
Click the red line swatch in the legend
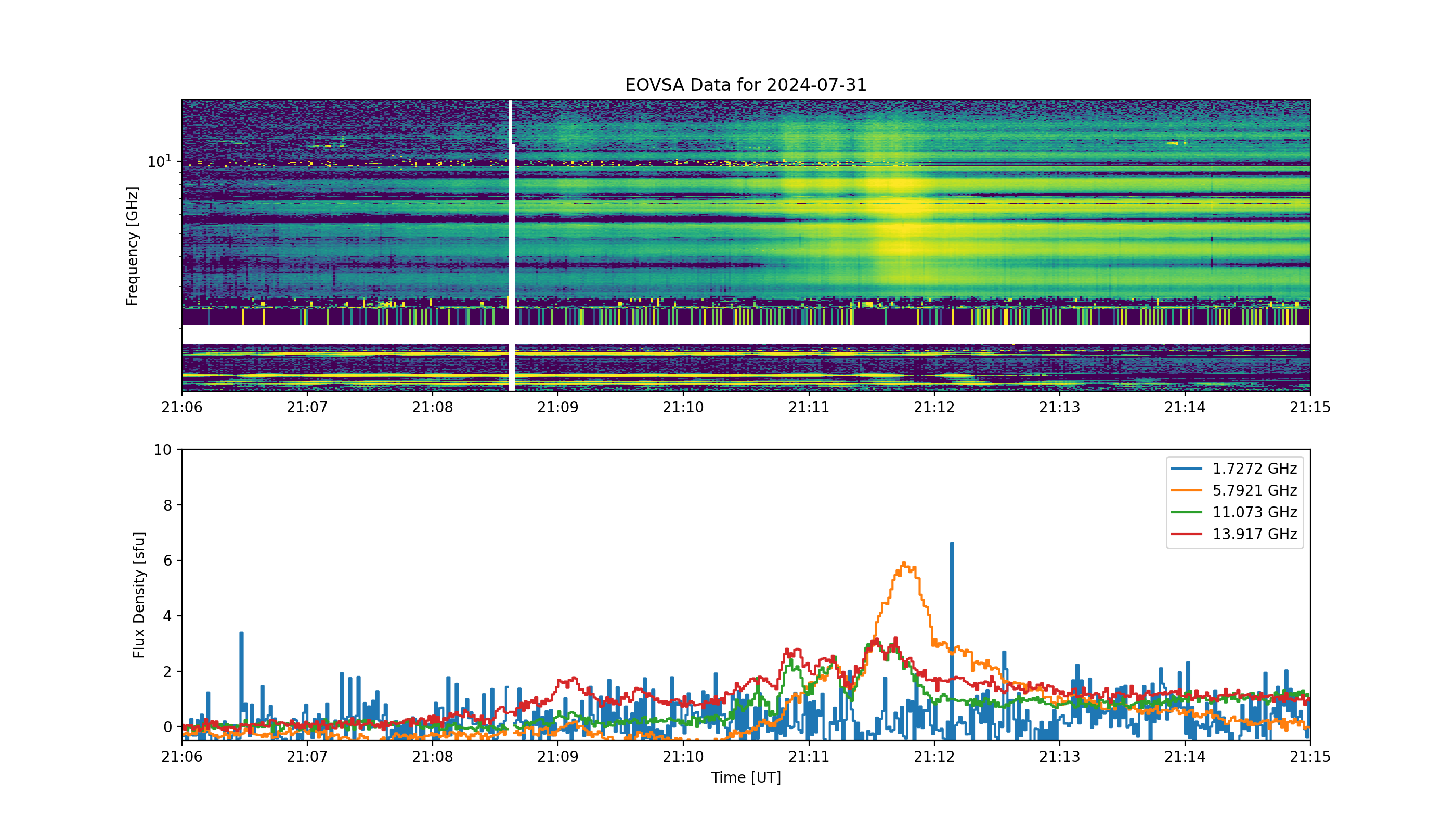(1187, 534)
